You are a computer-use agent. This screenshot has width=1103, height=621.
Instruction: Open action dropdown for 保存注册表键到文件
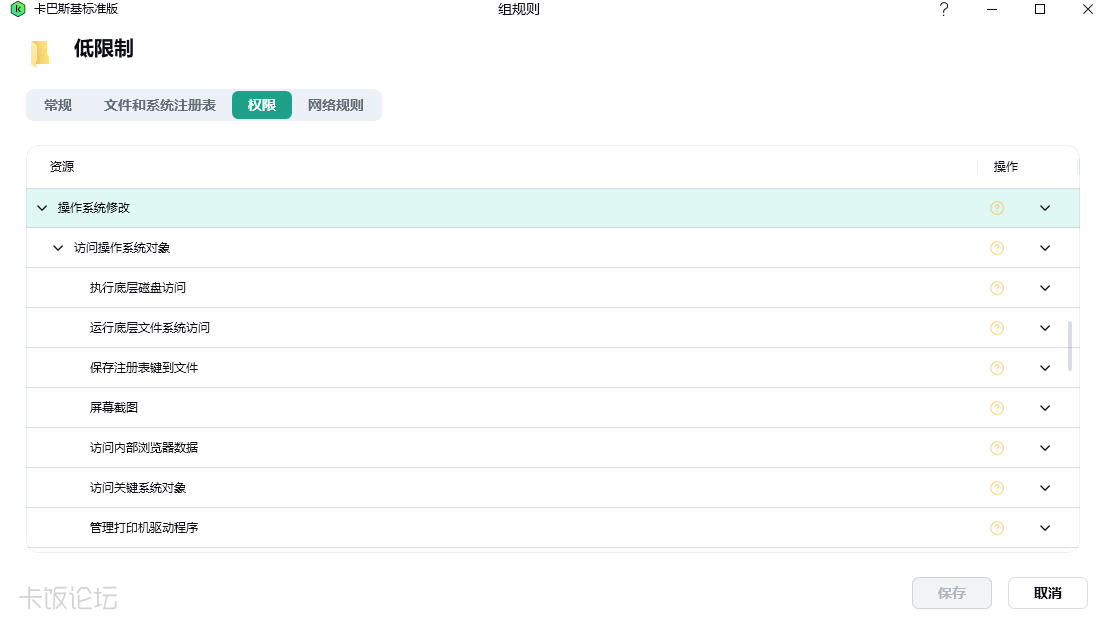coord(1045,368)
